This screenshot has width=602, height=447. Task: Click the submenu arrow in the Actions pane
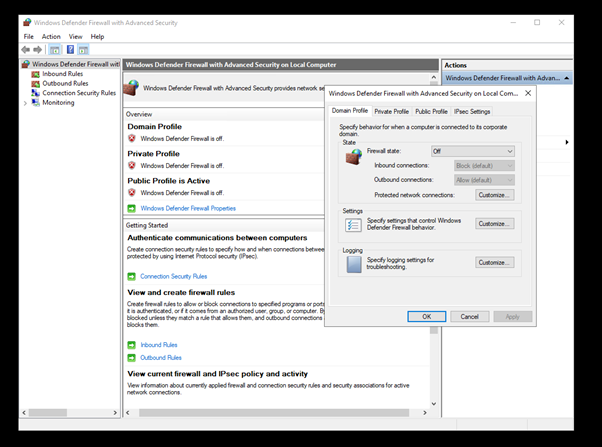click(x=567, y=142)
